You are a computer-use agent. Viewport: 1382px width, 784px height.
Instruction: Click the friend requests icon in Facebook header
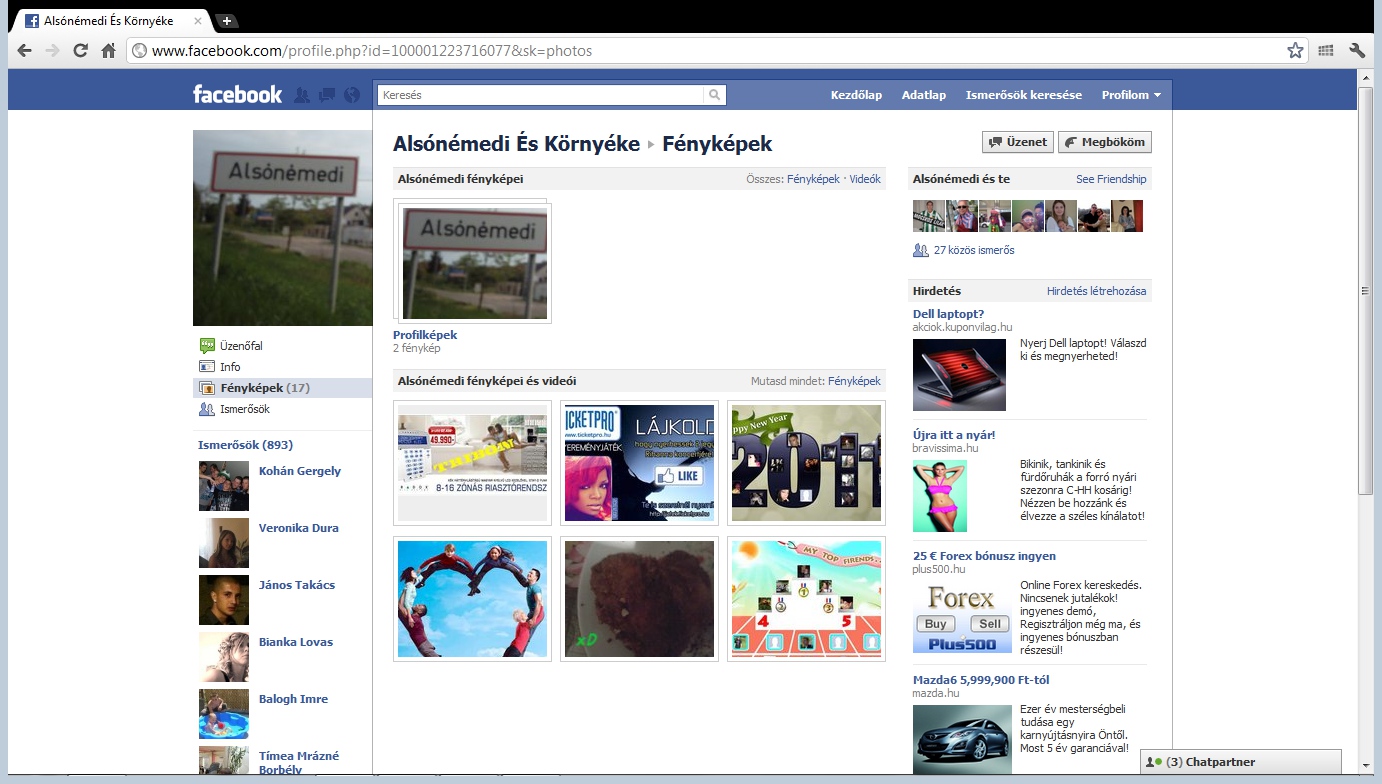302,95
